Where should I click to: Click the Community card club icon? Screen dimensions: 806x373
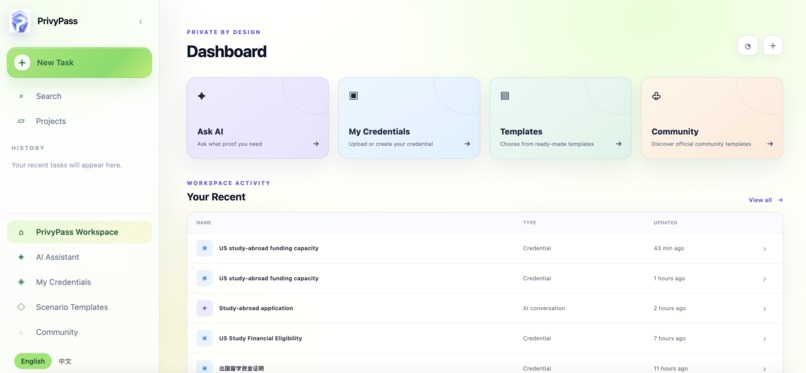656,96
